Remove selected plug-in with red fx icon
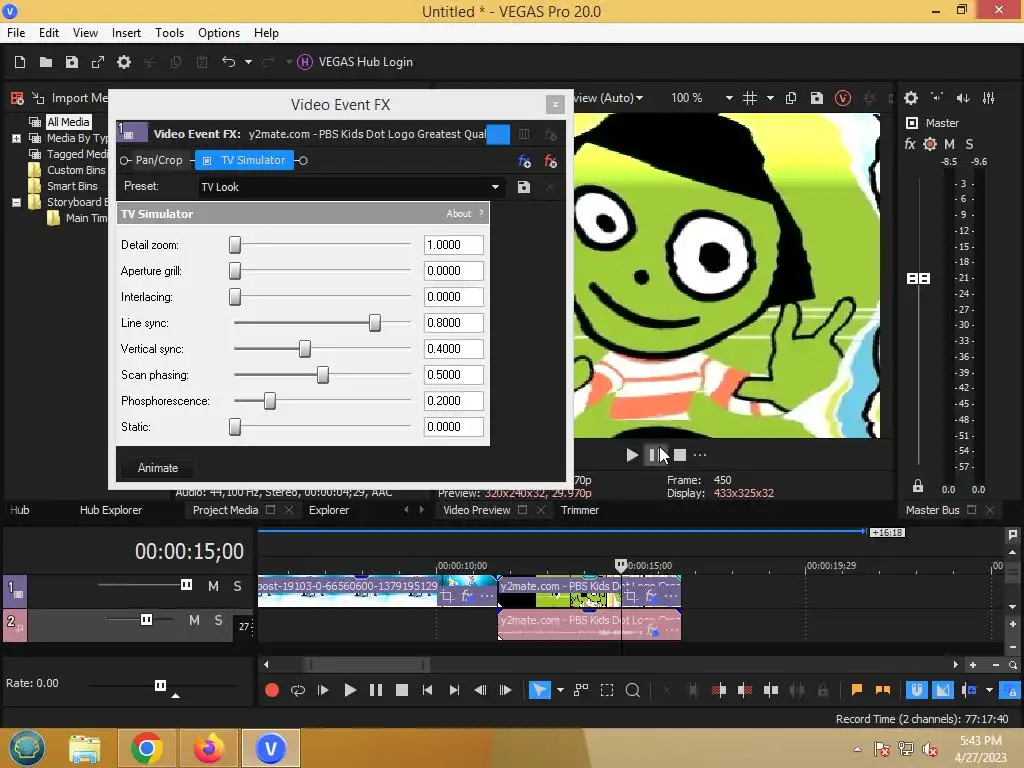Viewport: 1024px width, 768px height. coord(551,161)
